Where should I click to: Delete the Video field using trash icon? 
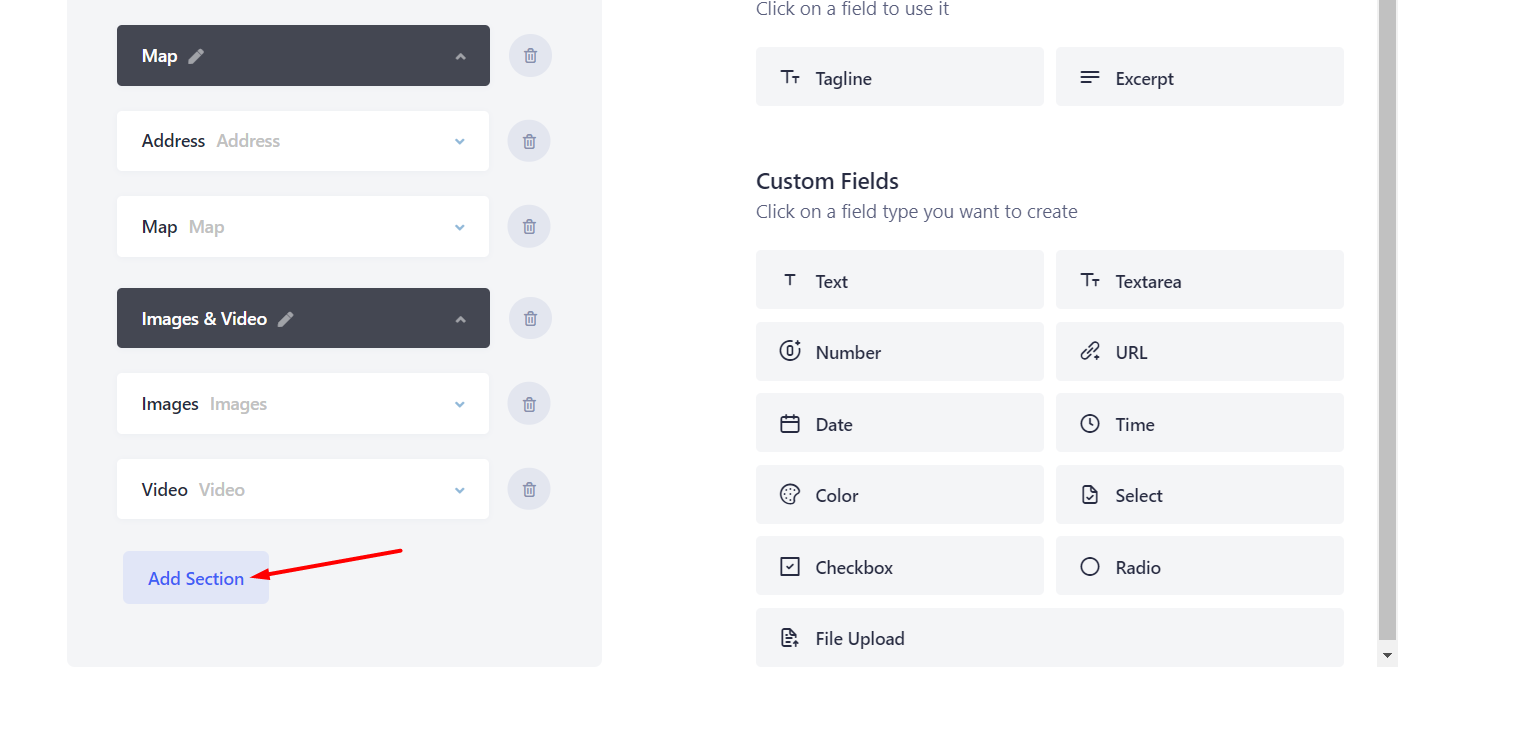coord(528,489)
